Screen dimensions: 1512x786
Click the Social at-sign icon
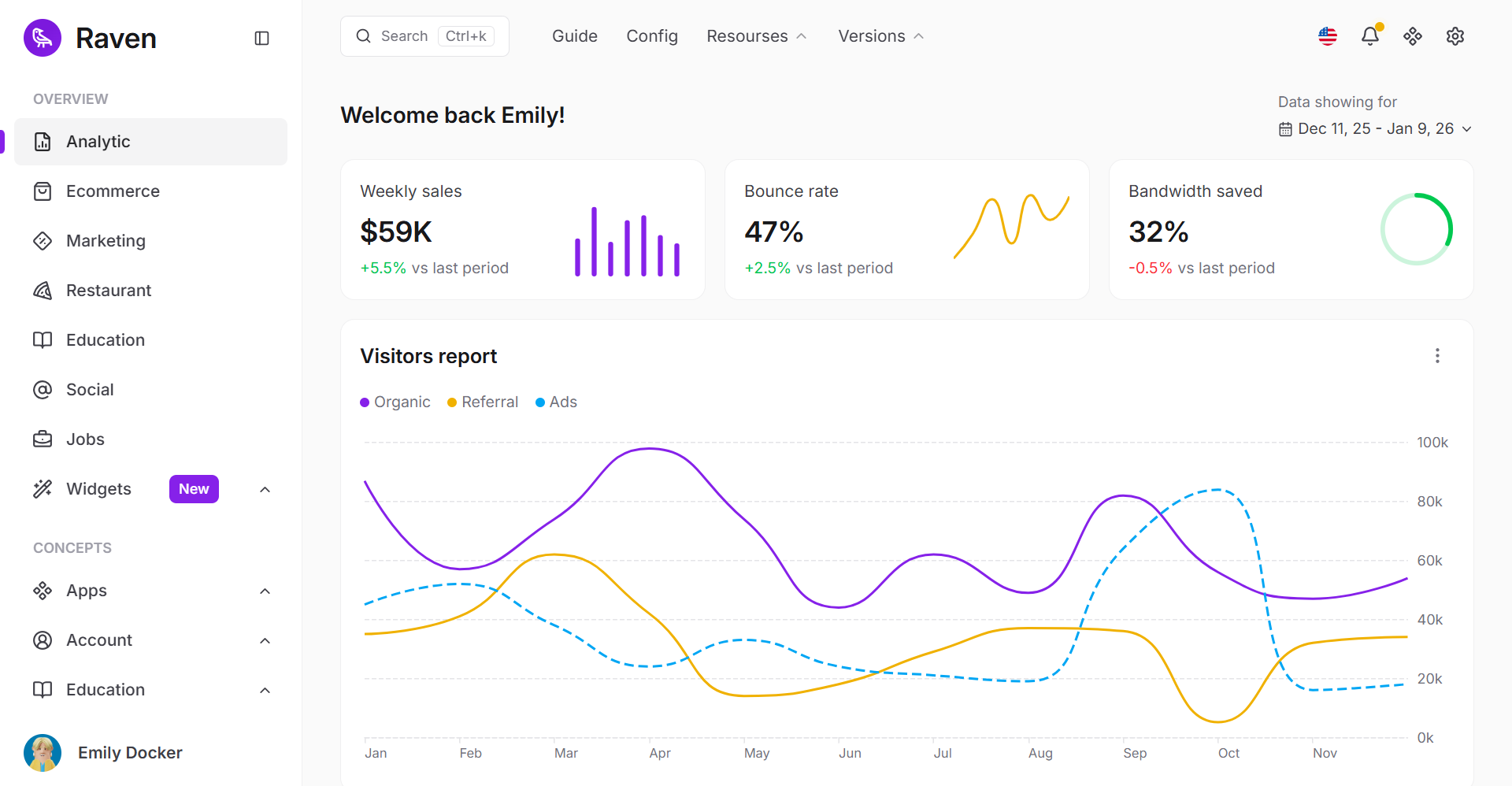click(43, 390)
